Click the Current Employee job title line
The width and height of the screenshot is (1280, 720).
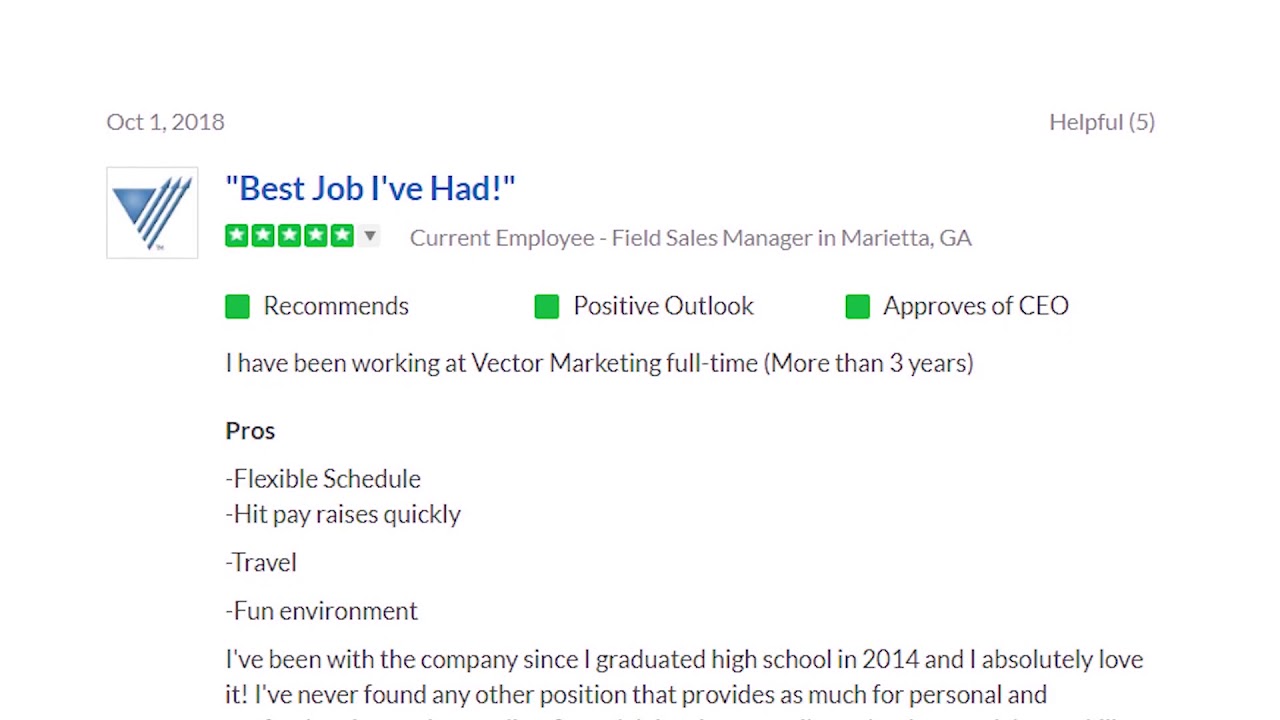[x=691, y=238]
